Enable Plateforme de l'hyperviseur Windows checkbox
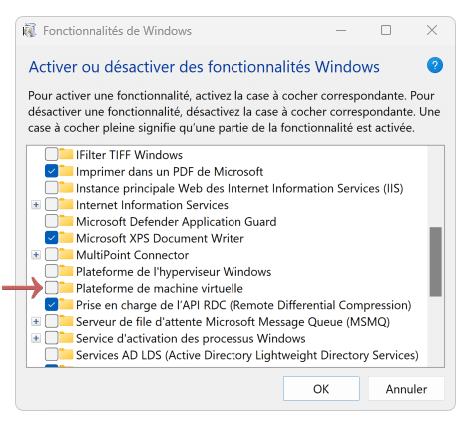 [x=51, y=271]
